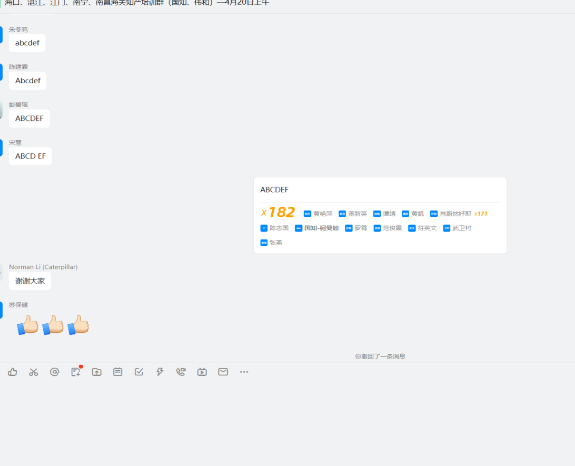Open the icon with red notification dot
The height and width of the screenshot is (466, 575).
tap(76, 372)
